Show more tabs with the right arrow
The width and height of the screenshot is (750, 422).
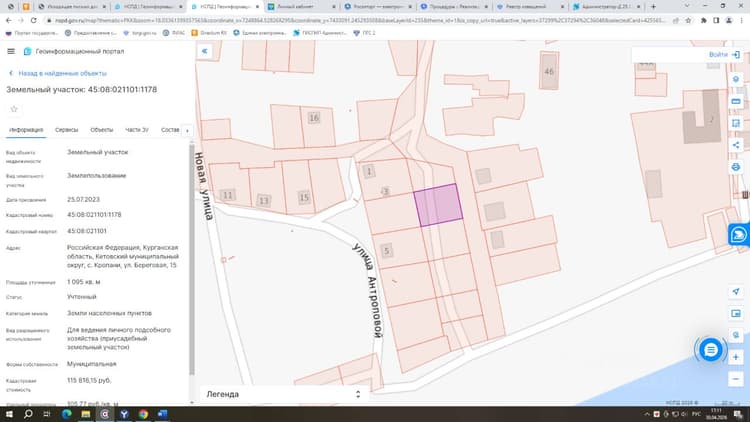187,130
